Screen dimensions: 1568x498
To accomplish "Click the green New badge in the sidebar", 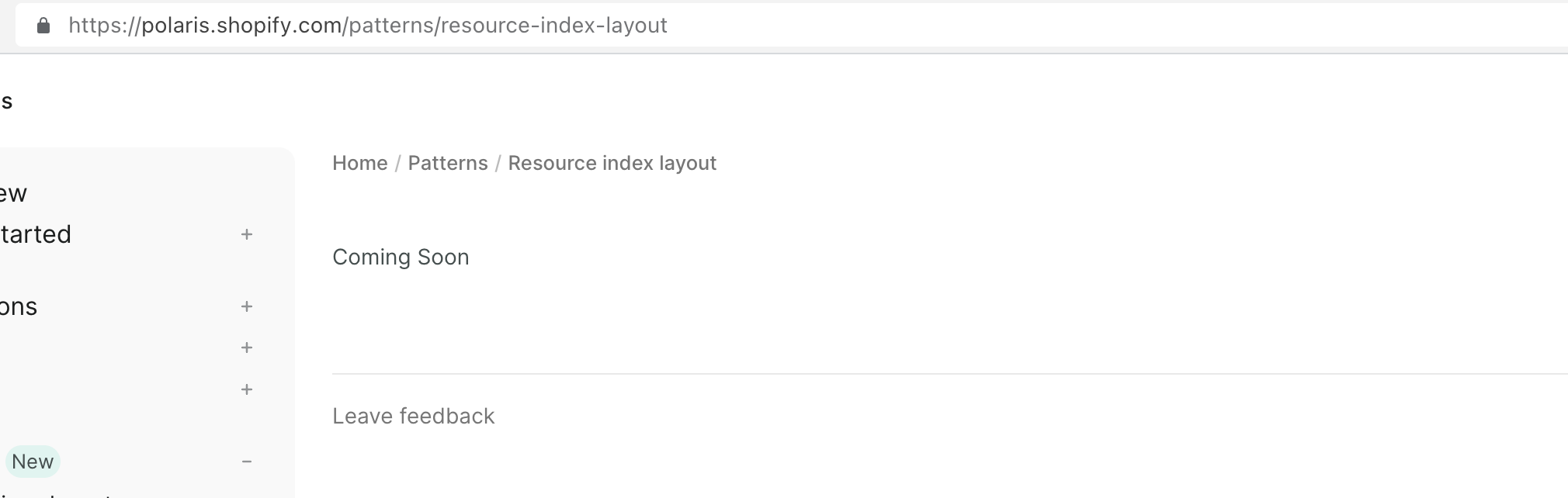I will click(x=33, y=461).
